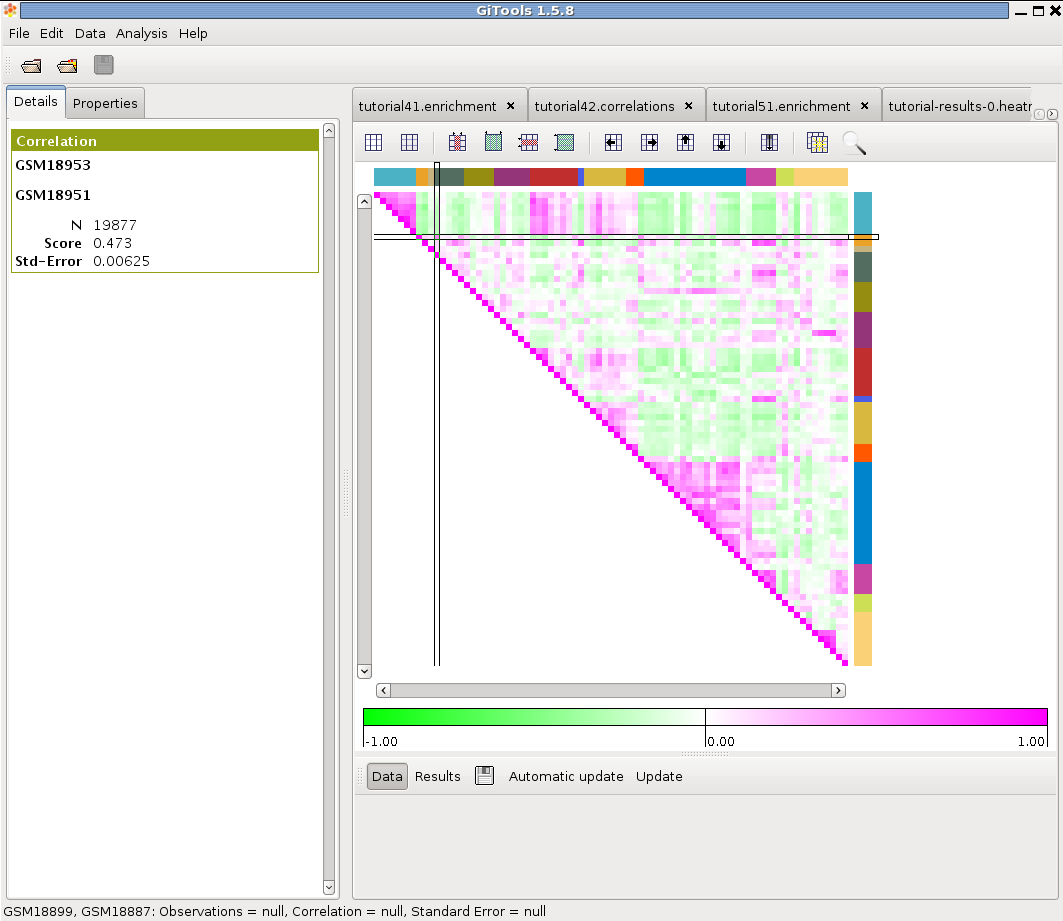The height and width of the screenshot is (921, 1063).
Task: Click the floppy disk icon next to Results
Action: [485, 775]
